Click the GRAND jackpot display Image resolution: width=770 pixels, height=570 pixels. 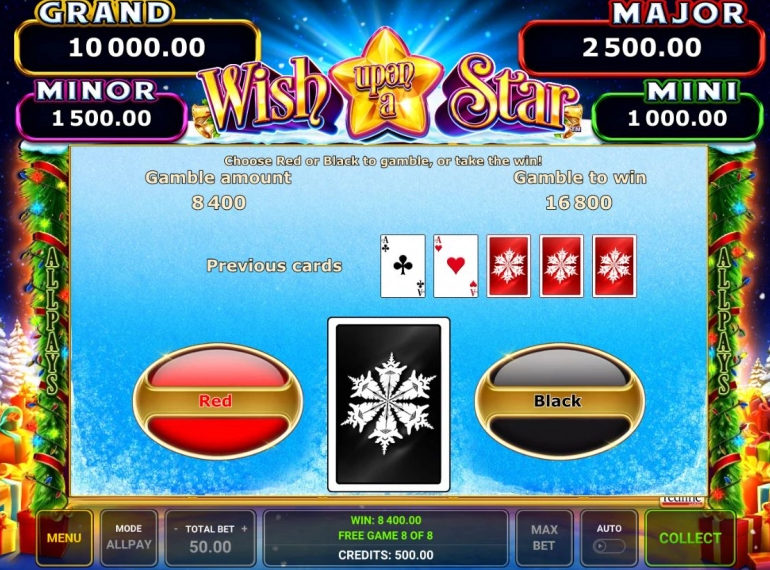coord(137,48)
